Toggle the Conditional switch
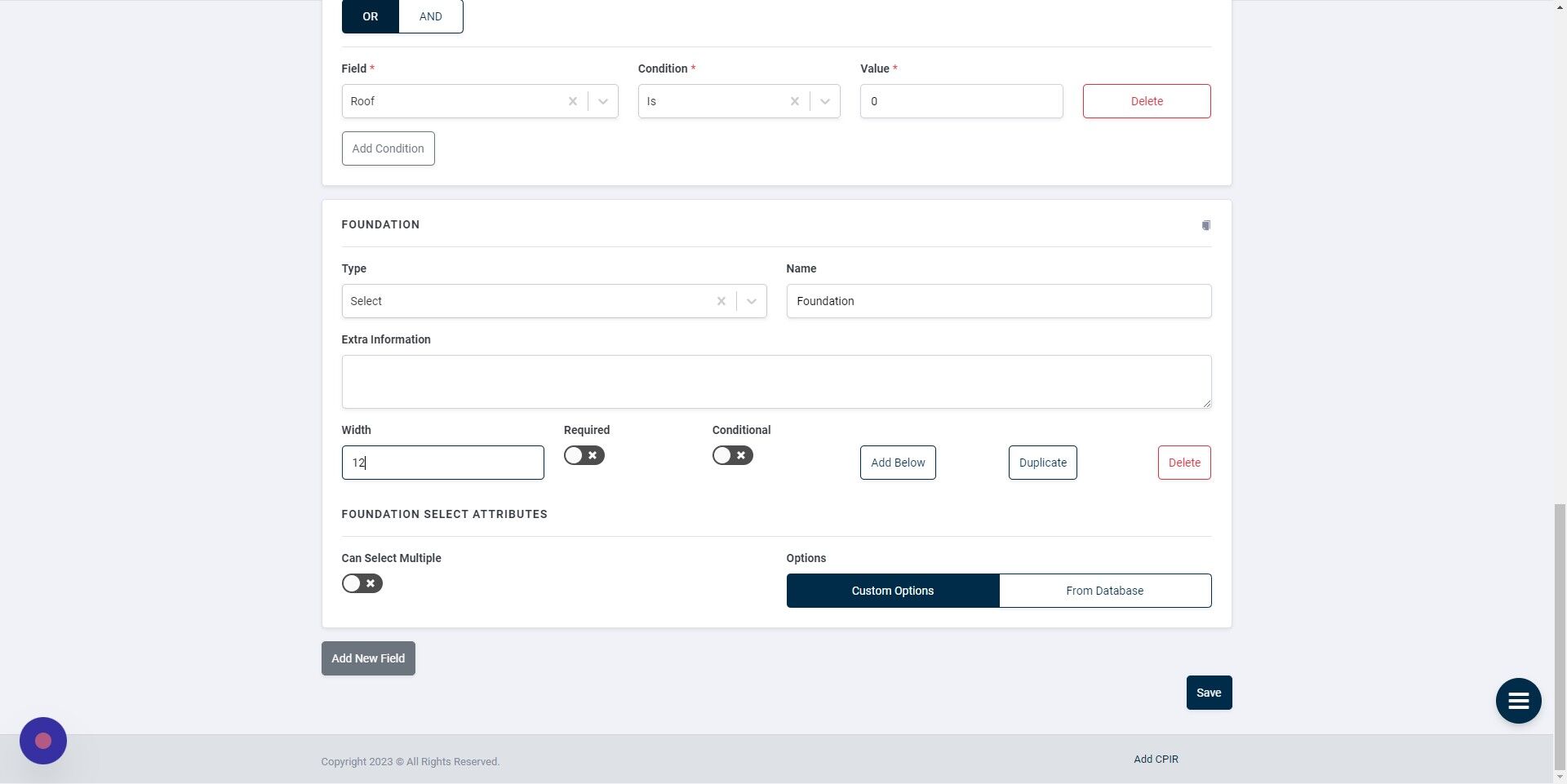 point(733,455)
